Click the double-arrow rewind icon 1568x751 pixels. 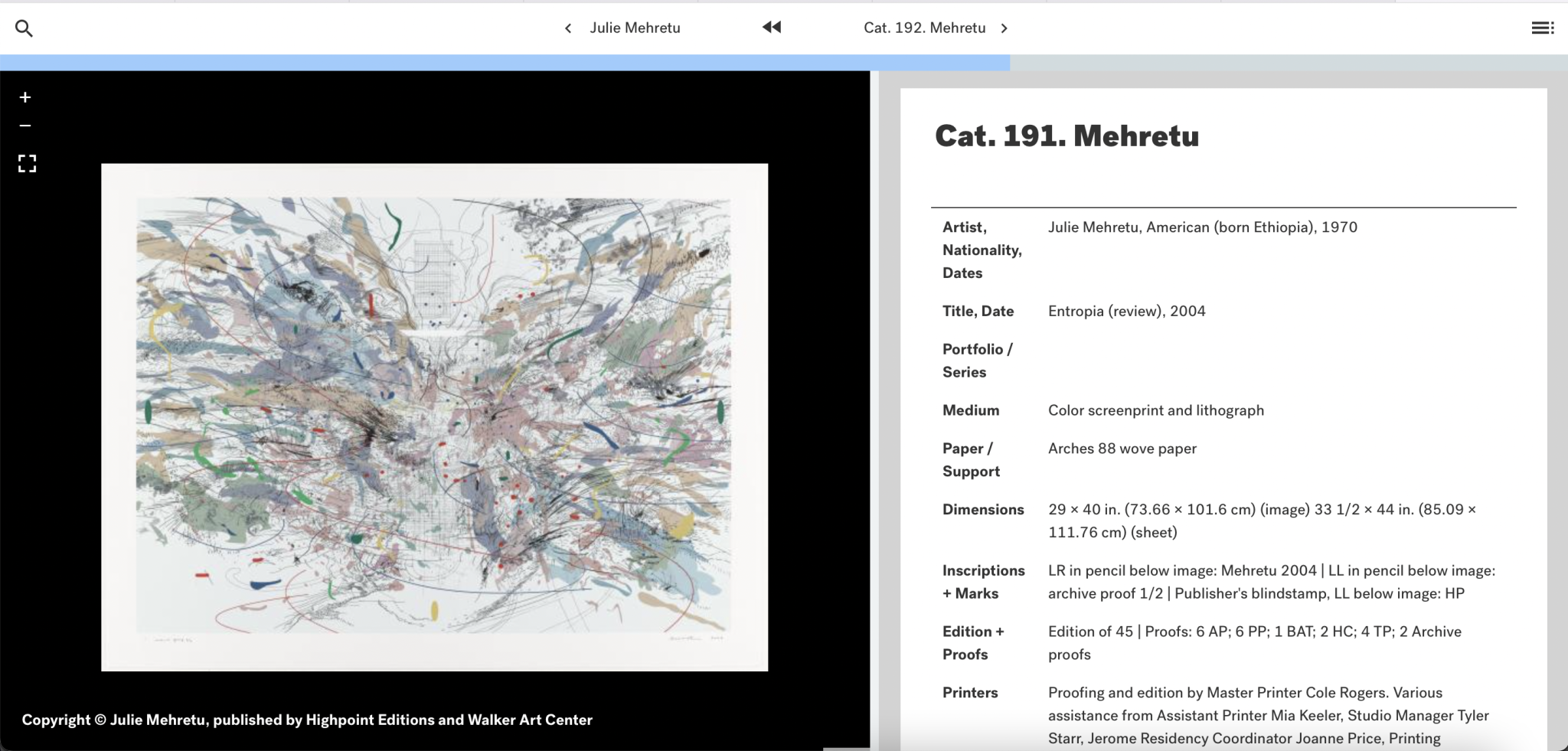pyautogui.click(x=772, y=28)
